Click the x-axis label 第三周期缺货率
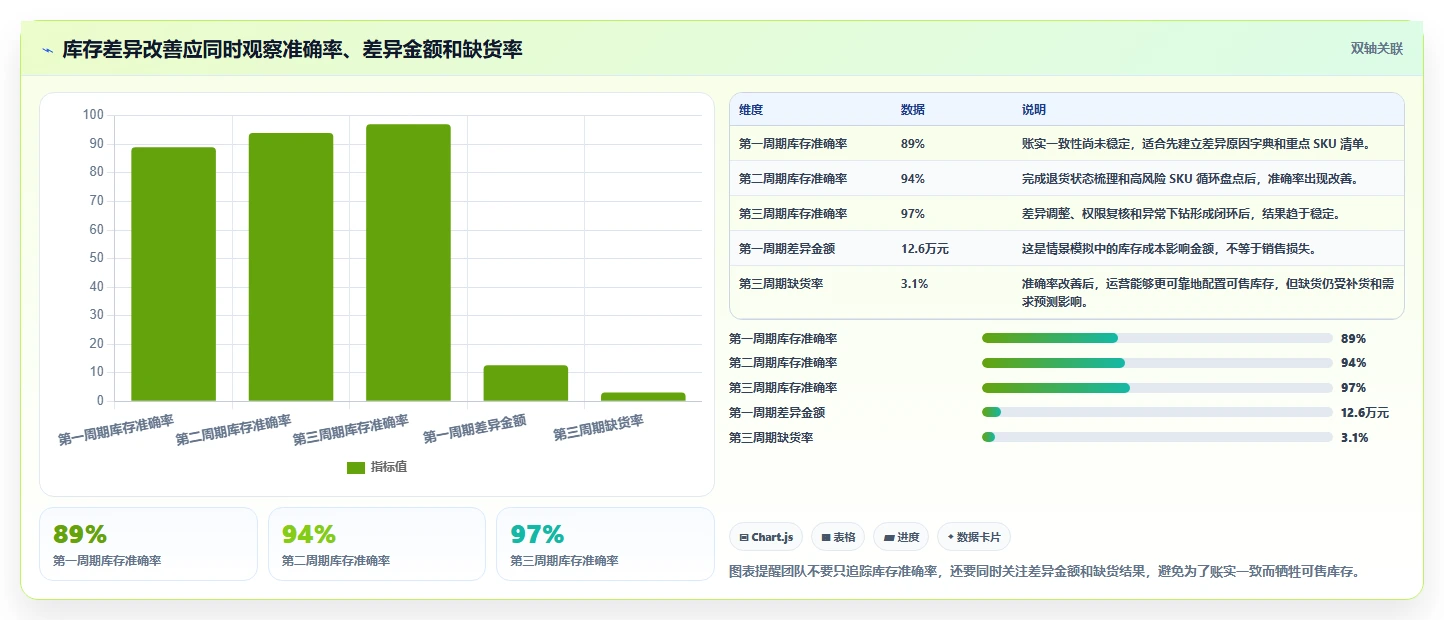1444x620 pixels. point(599,427)
